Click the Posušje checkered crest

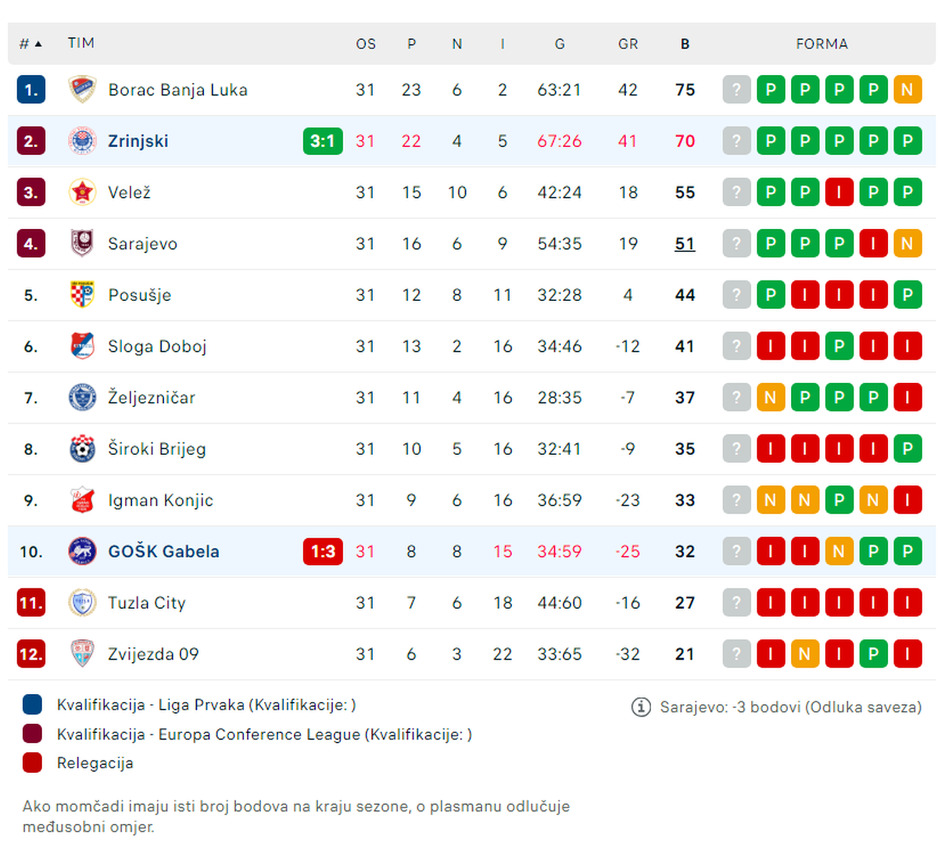82,295
